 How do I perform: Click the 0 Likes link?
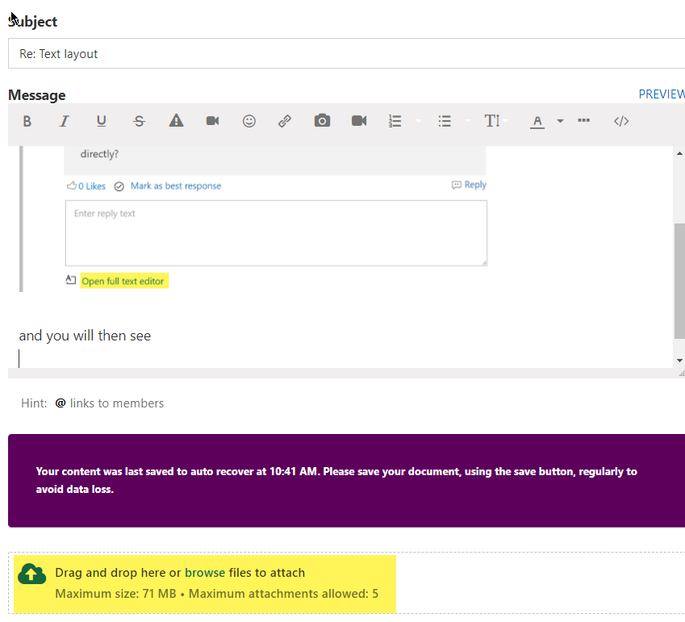click(92, 186)
